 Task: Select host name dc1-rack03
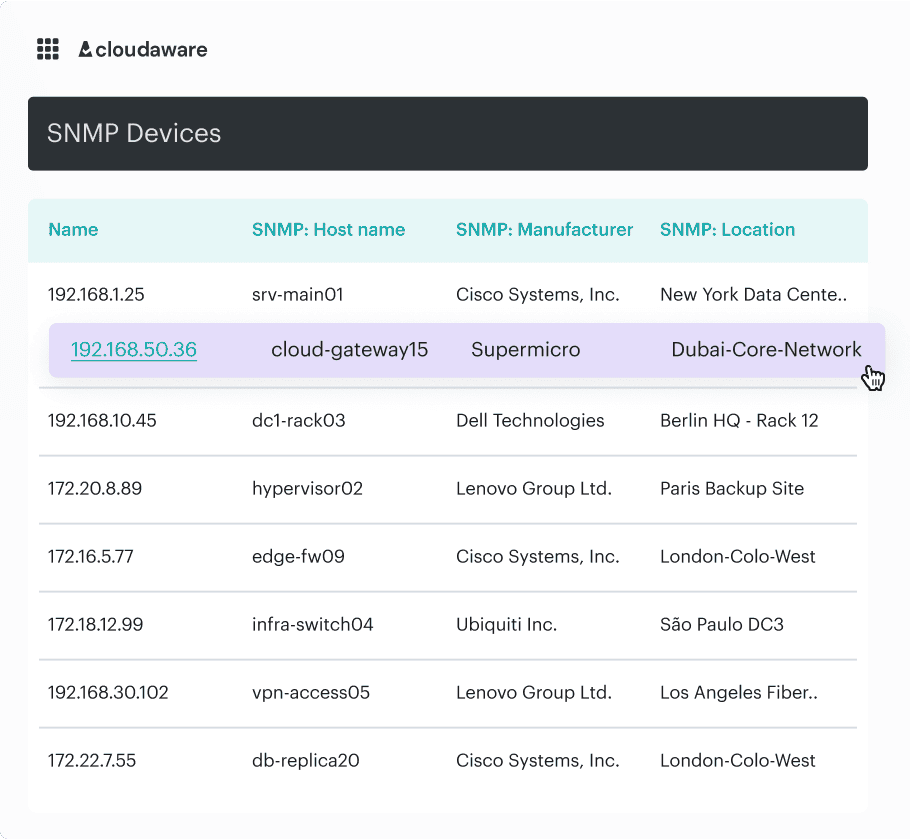click(299, 420)
